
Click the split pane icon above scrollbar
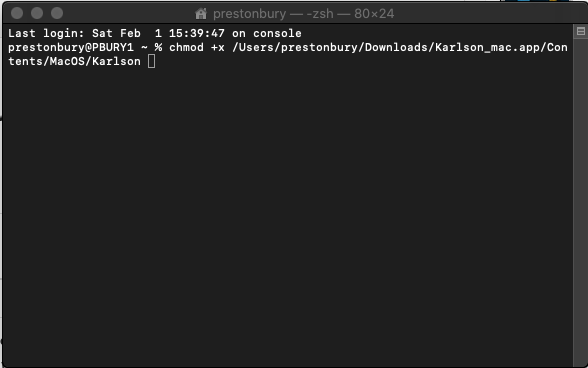tap(580, 32)
